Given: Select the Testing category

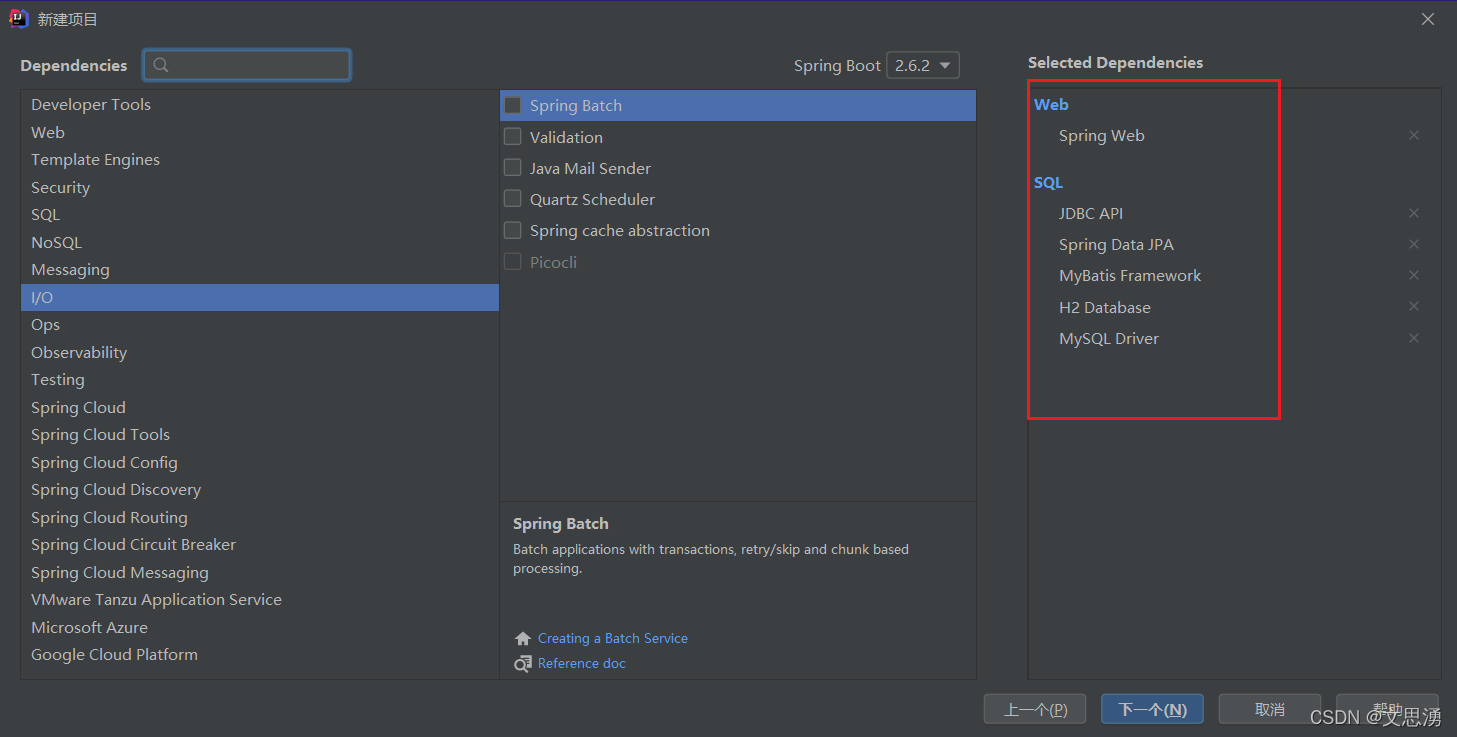Looking at the screenshot, I should pos(260,379).
